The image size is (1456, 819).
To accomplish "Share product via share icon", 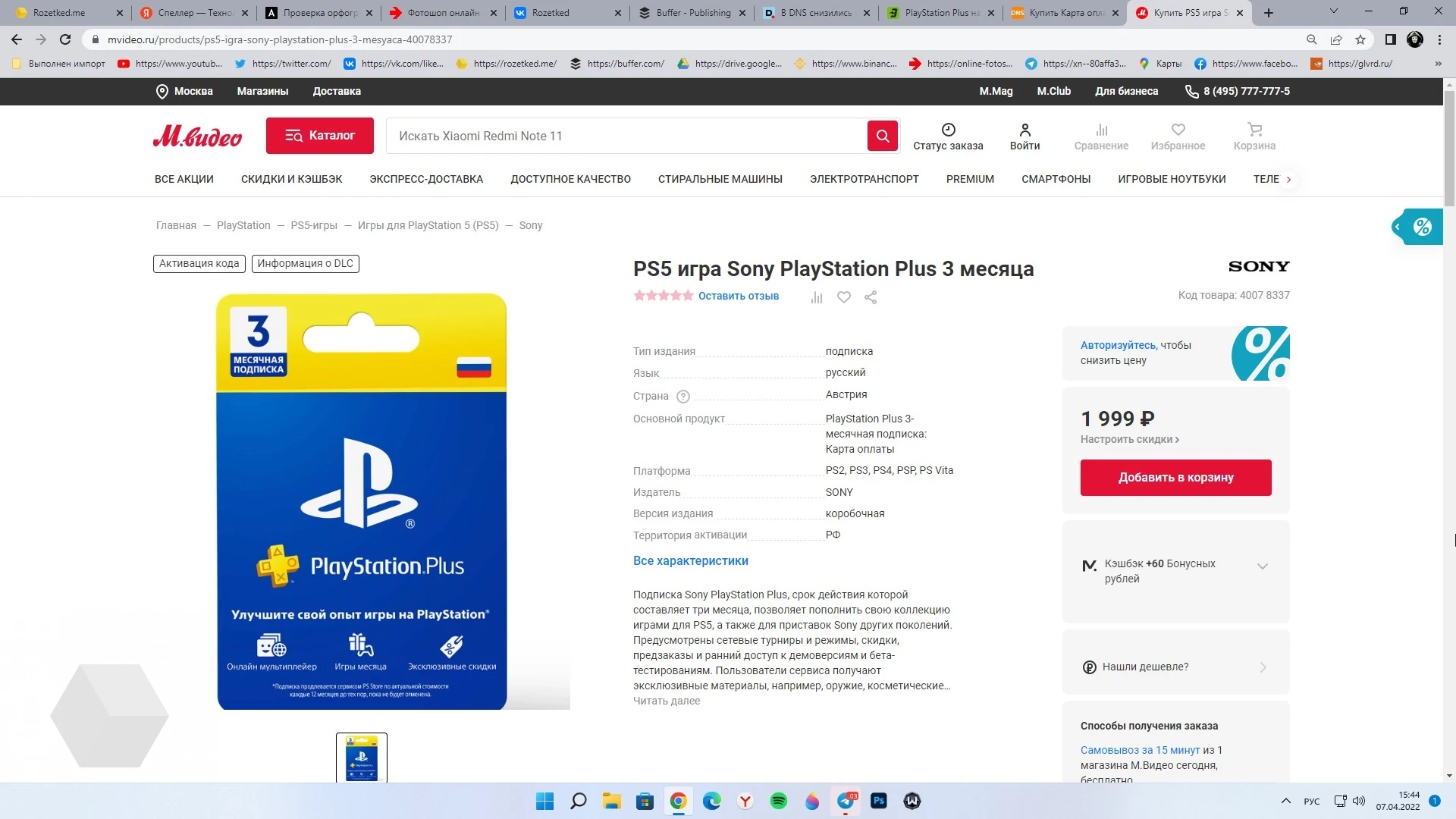I will (871, 297).
